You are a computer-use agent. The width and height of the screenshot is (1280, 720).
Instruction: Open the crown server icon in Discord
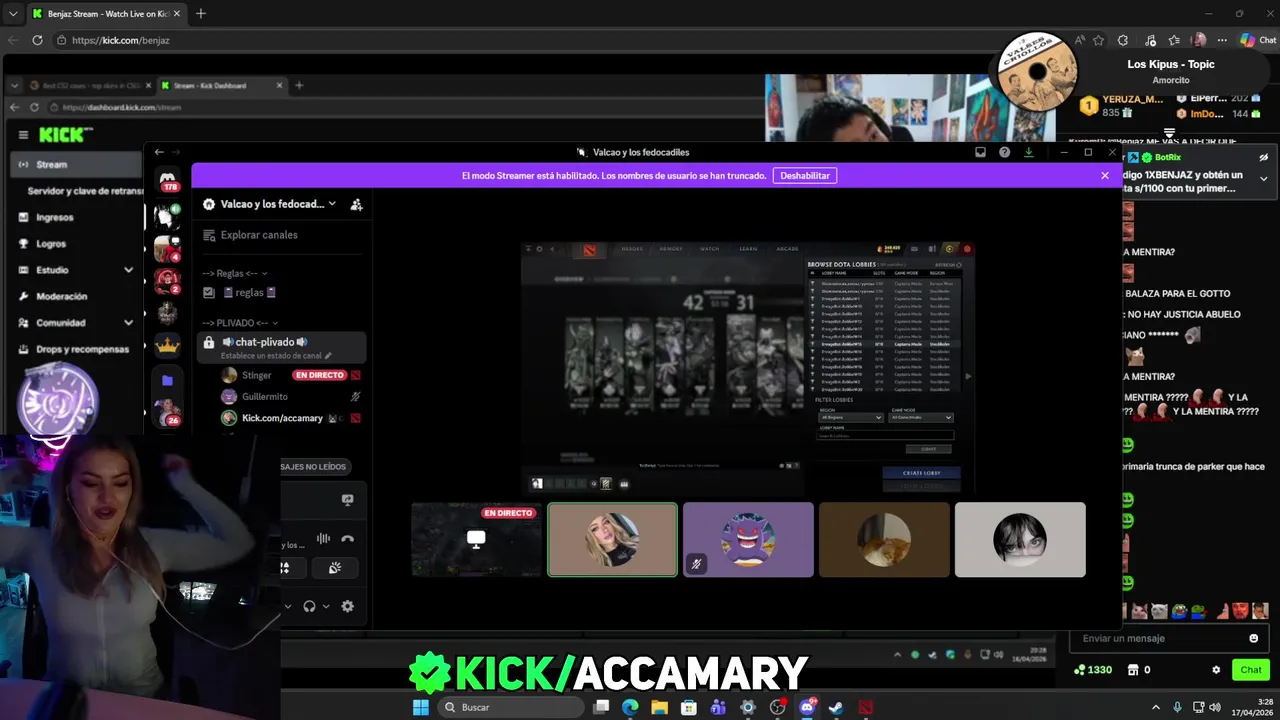167,346
